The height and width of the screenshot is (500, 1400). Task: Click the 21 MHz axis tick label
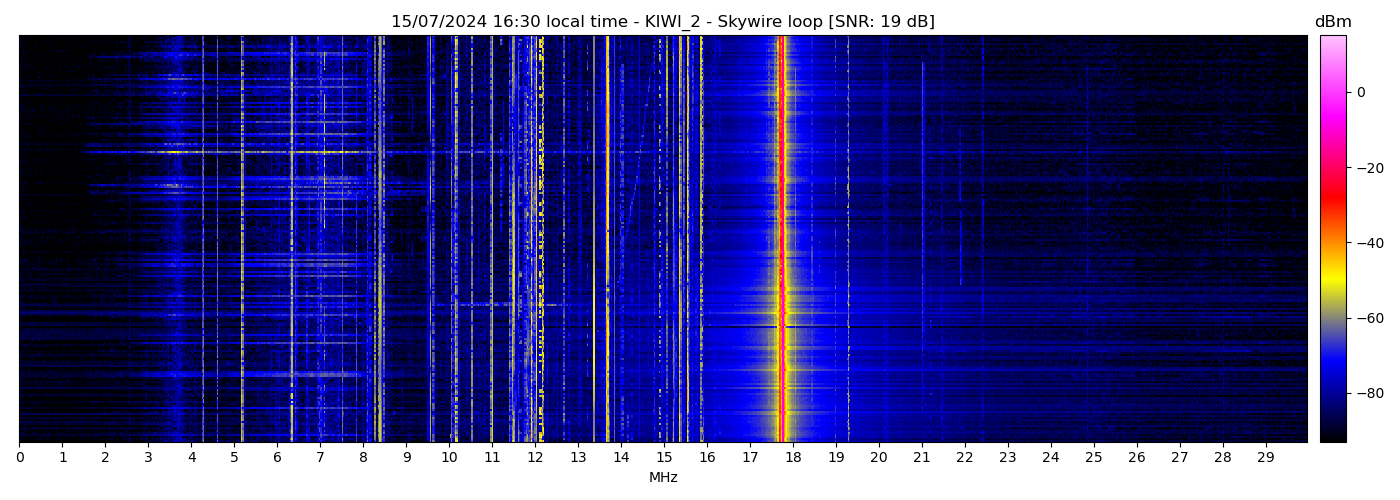coord(921,457)
